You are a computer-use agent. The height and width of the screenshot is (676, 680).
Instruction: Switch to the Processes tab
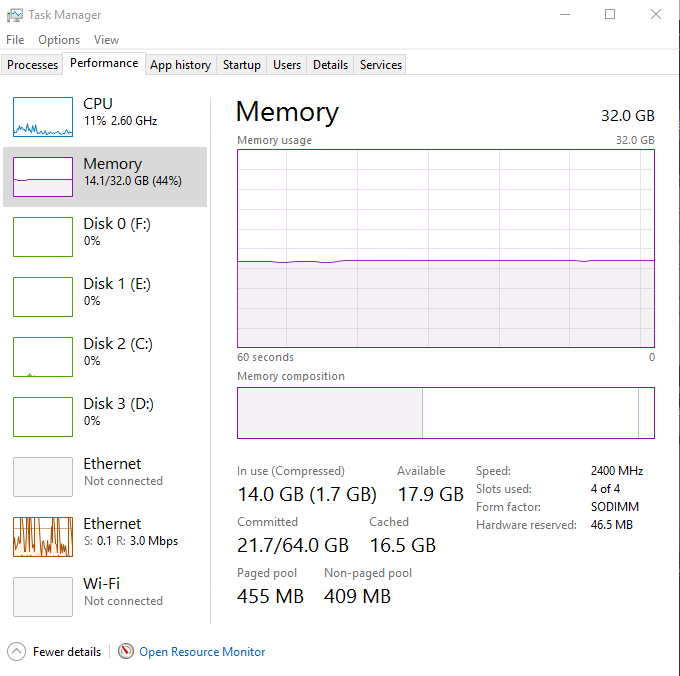(33, 65)
